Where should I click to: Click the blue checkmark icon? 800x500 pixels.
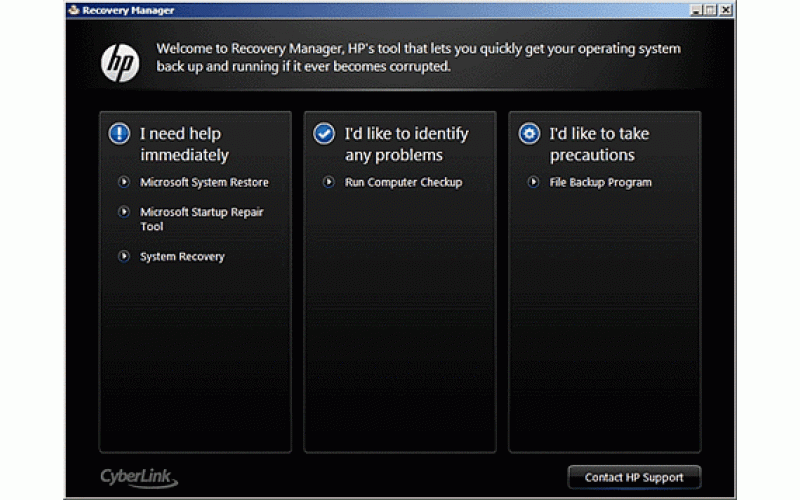(324, 134)
